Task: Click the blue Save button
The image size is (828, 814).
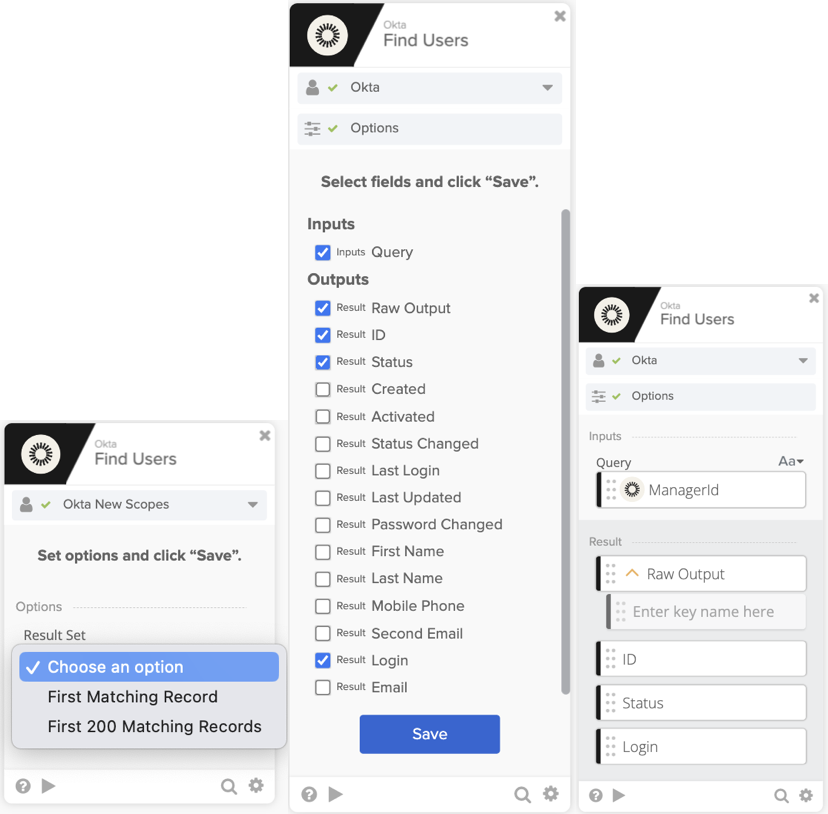Action: (x=429, y=734)
